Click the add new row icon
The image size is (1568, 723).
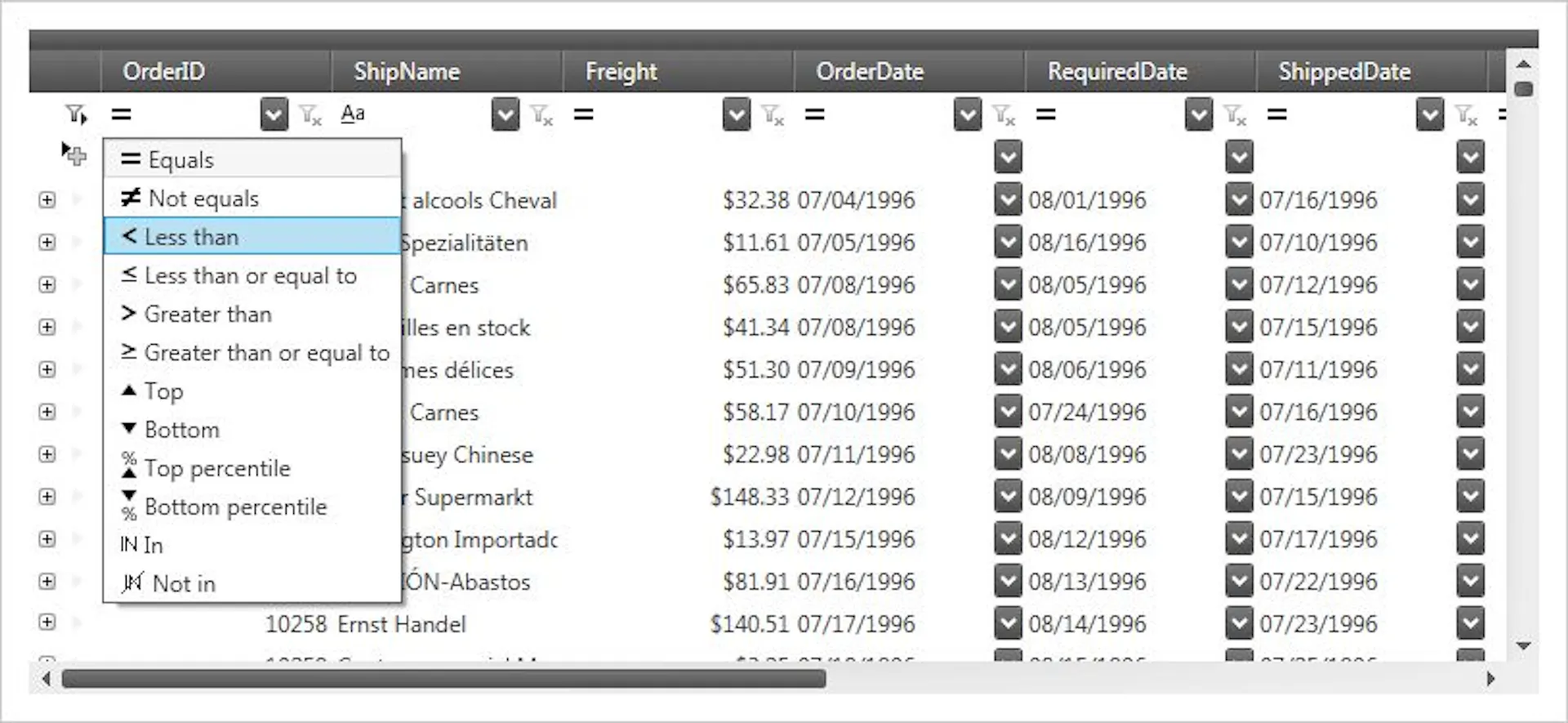(74, 154)
